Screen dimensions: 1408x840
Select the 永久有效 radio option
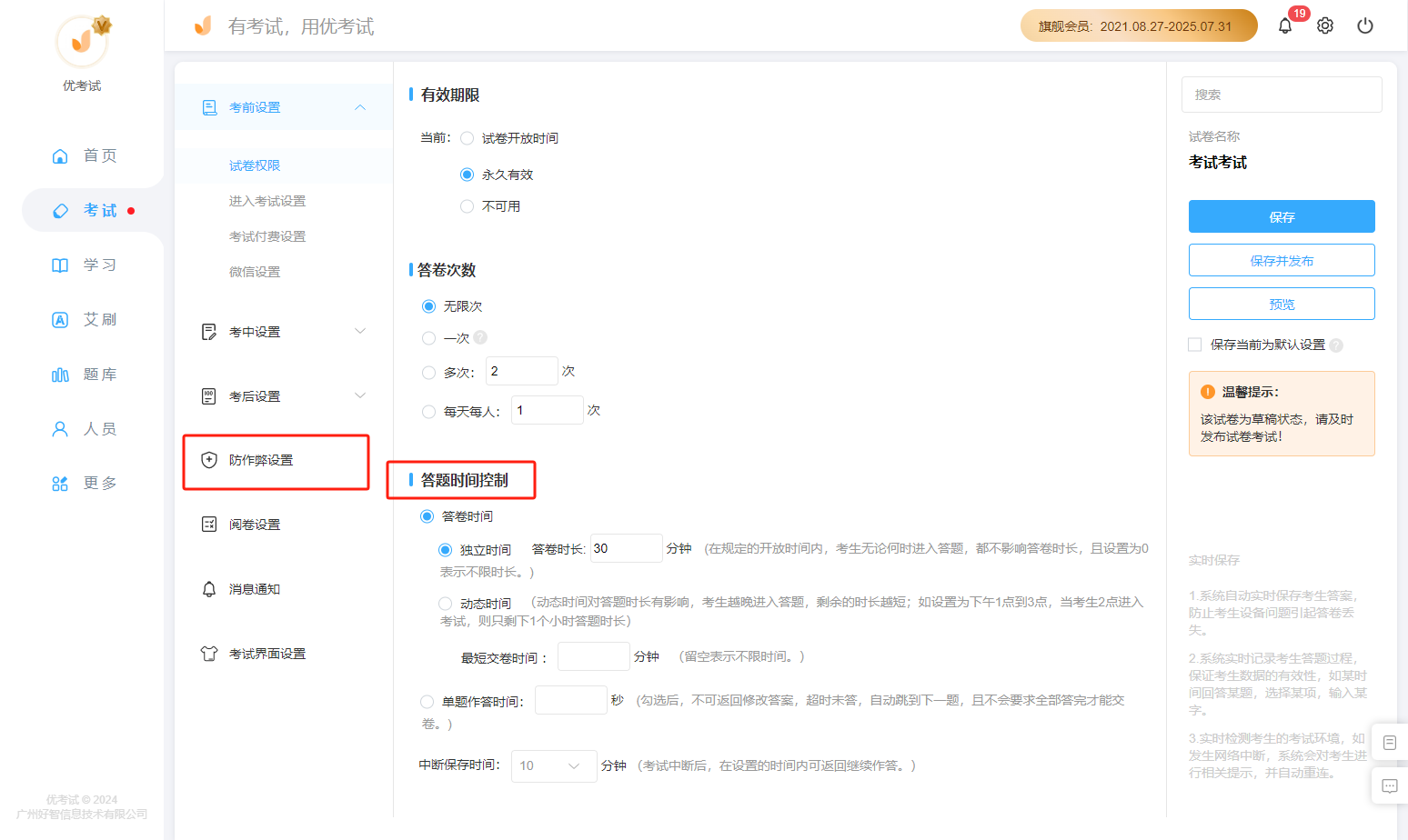pos(467,175)
